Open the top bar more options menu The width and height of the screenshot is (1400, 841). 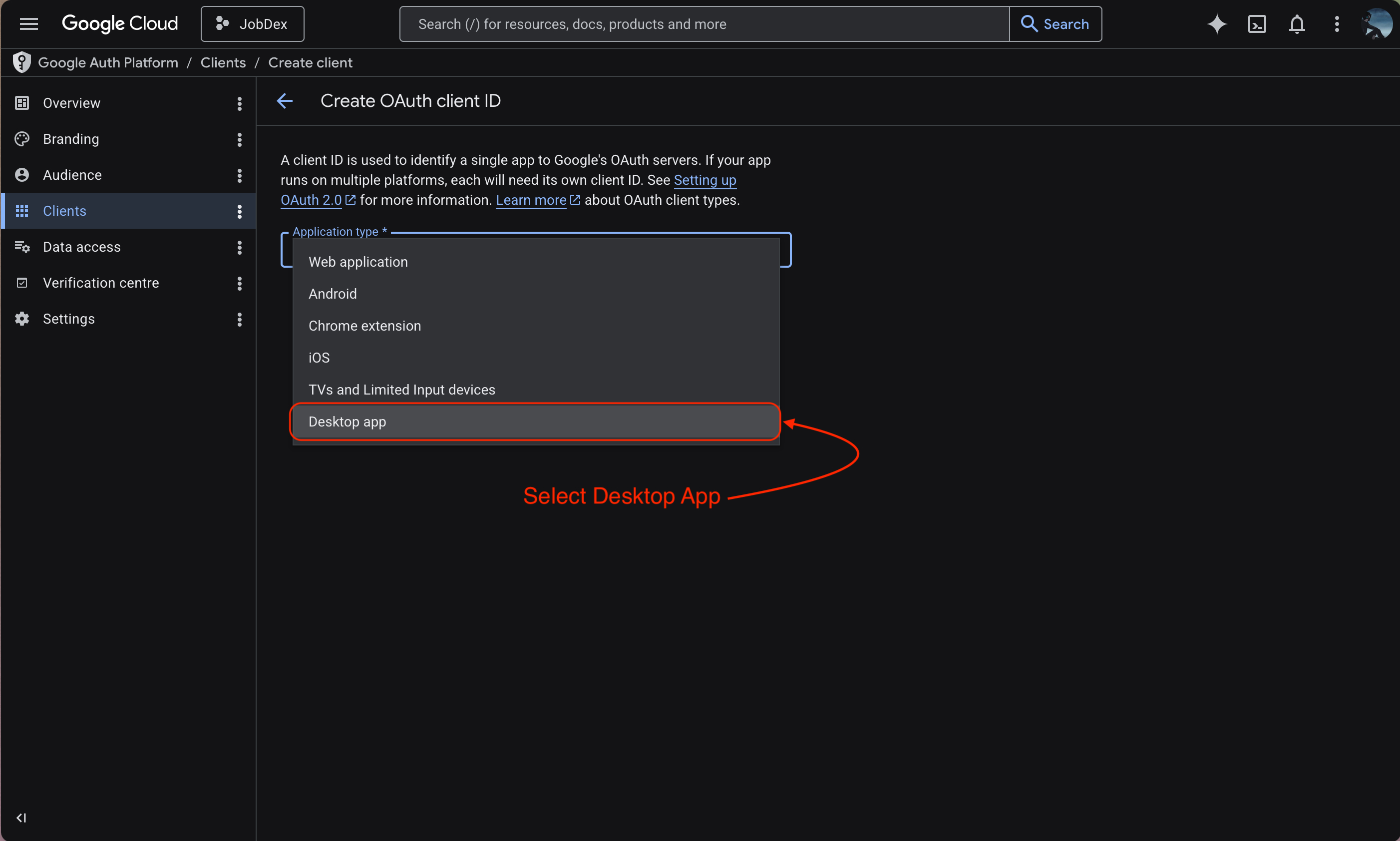click(x=1337, y=24)
